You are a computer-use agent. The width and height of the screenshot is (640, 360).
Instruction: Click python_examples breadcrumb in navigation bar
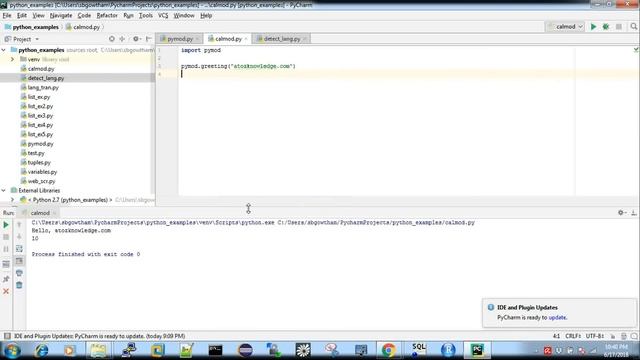pyautogui.click(x=31, y=27)
